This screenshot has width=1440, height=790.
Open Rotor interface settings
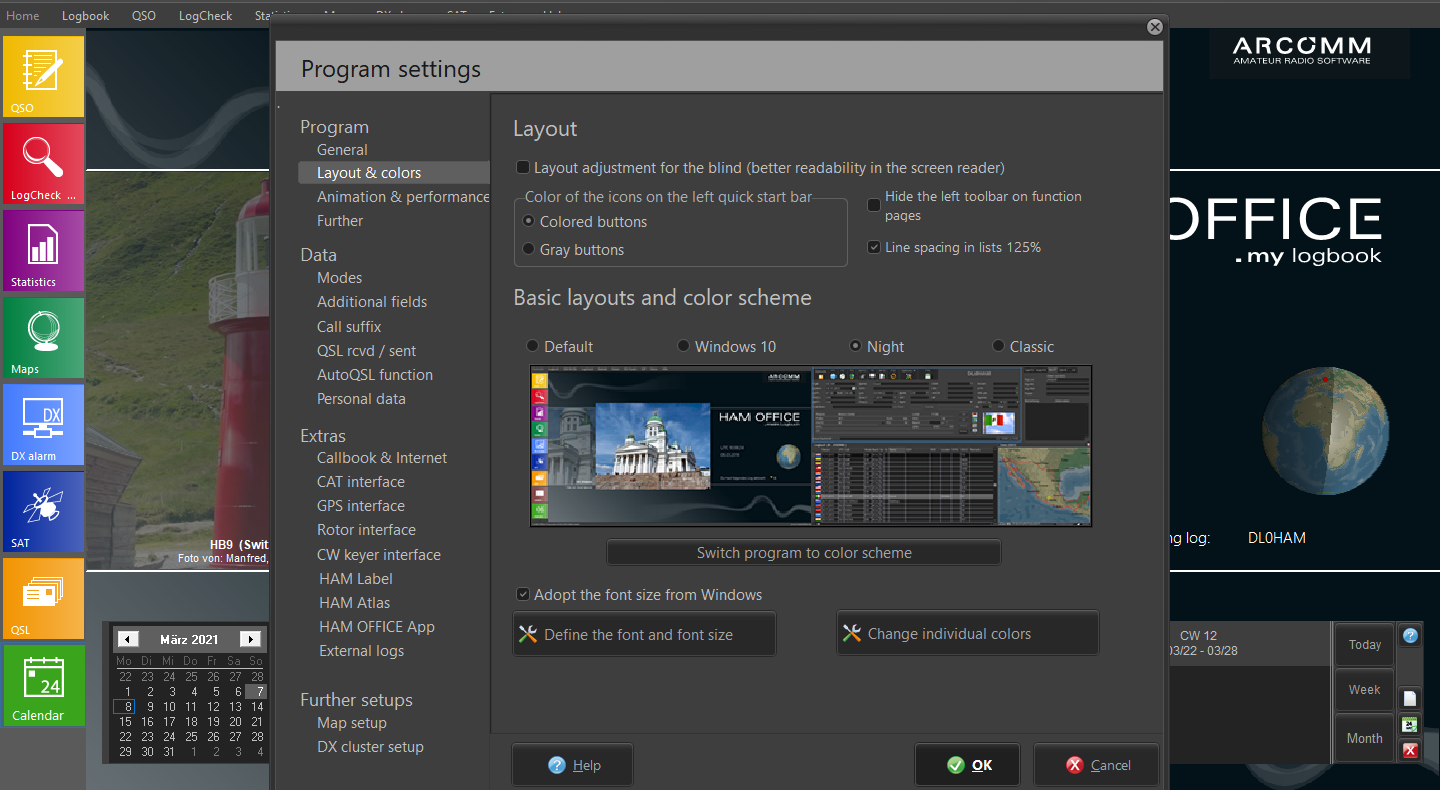click(366, 530)
